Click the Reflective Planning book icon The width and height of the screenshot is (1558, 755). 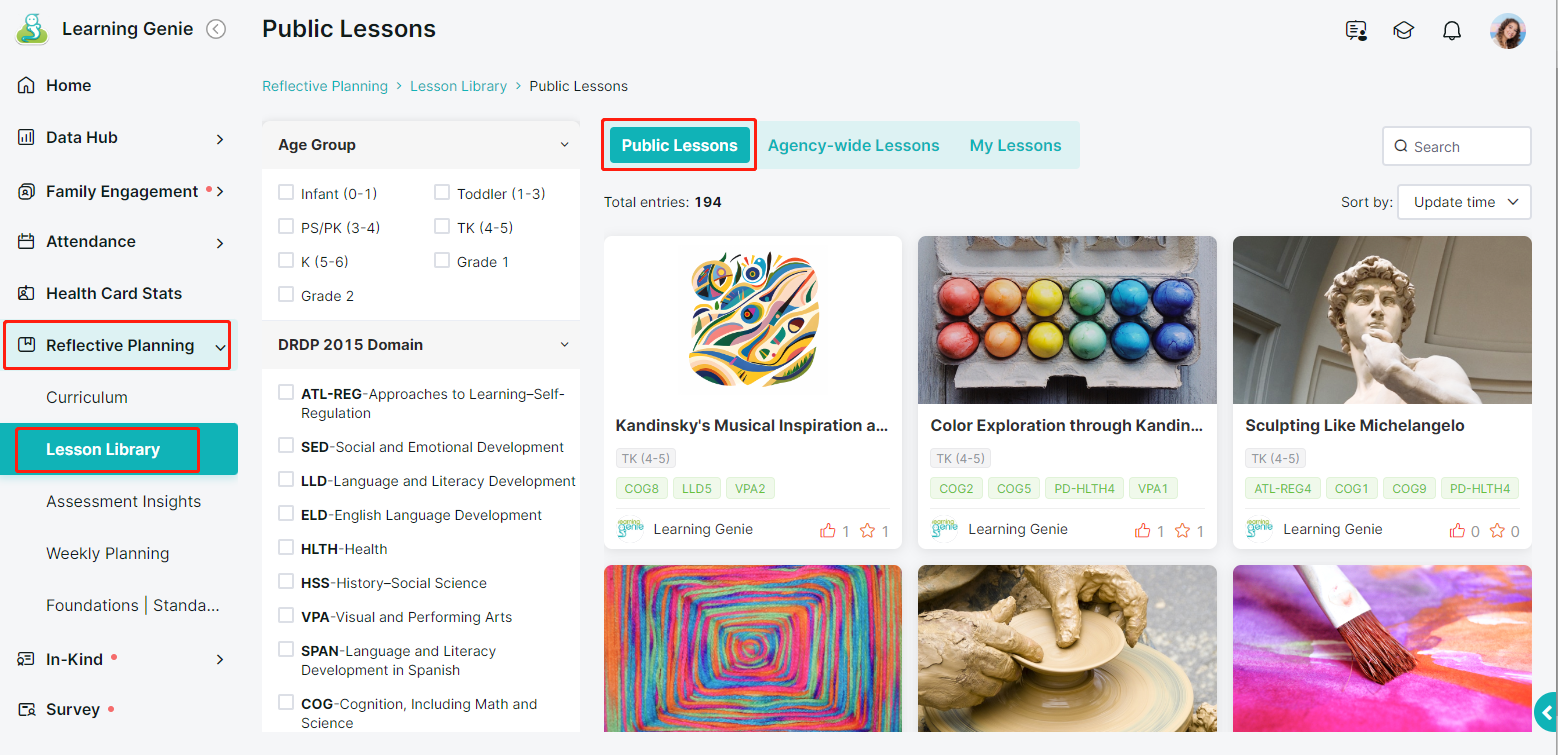click(x=27, y=345)
